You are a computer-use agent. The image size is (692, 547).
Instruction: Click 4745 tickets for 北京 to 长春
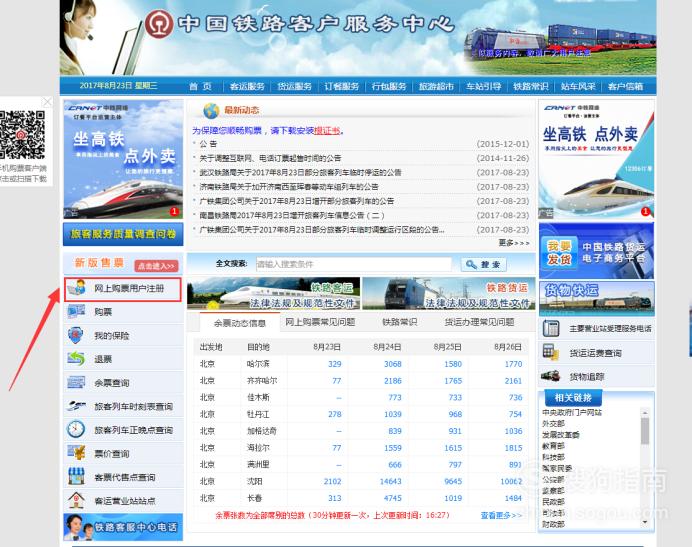tap(393, 498)
